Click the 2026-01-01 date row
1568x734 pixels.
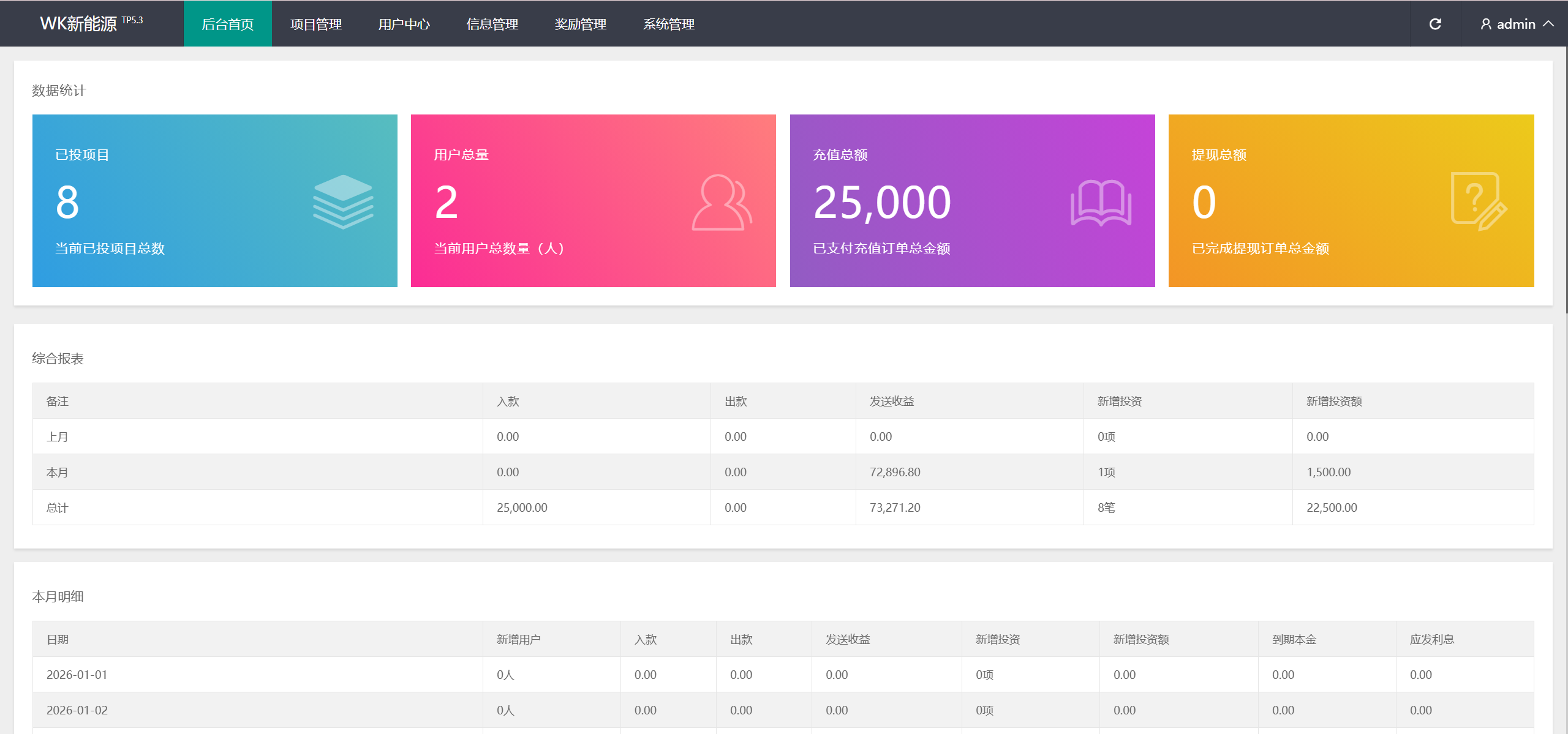(77, 675)
